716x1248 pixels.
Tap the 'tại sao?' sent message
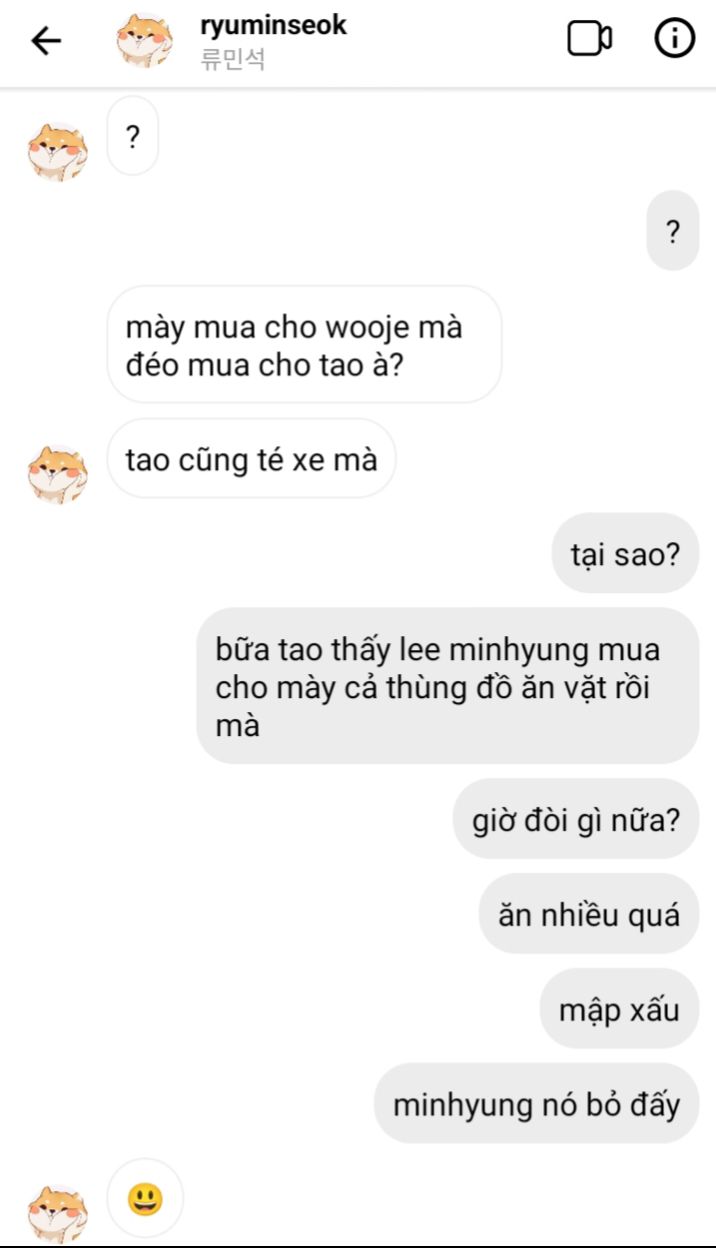625,553
